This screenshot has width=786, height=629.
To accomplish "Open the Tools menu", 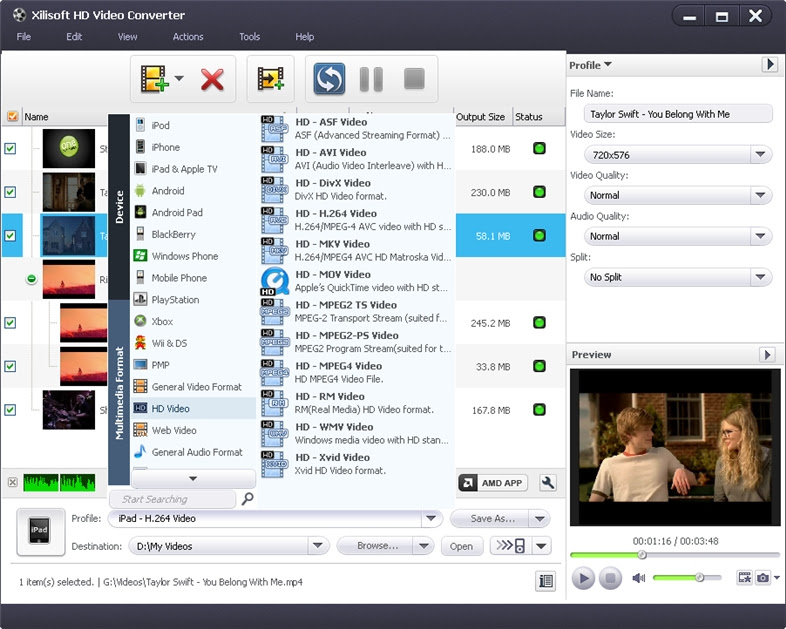I will (x=249, y=37).
